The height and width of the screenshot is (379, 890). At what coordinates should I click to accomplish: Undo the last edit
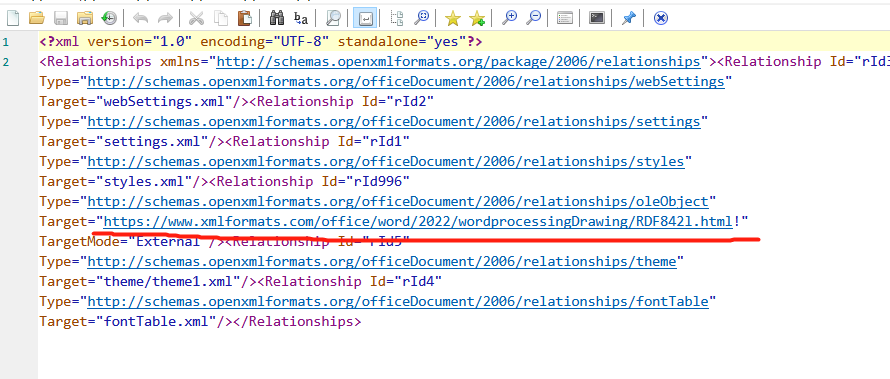(x=140, y=18)
